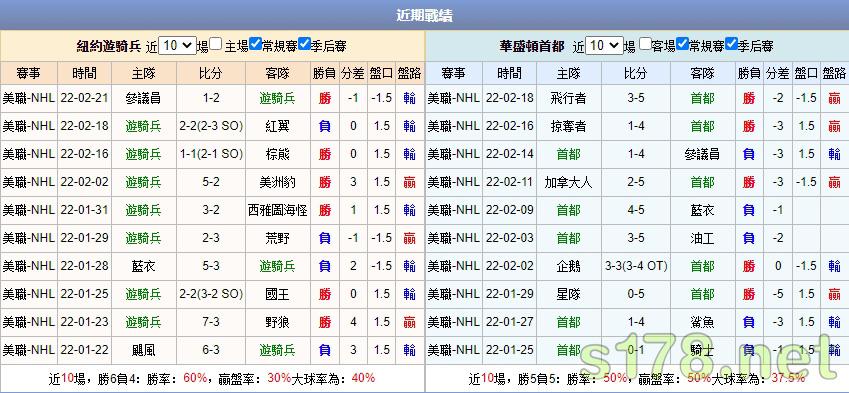This screenshot has width=849, height=393.
Task: Enable the 主場 checkbox for 紐約遊騎兵
Action: point(216,44)
